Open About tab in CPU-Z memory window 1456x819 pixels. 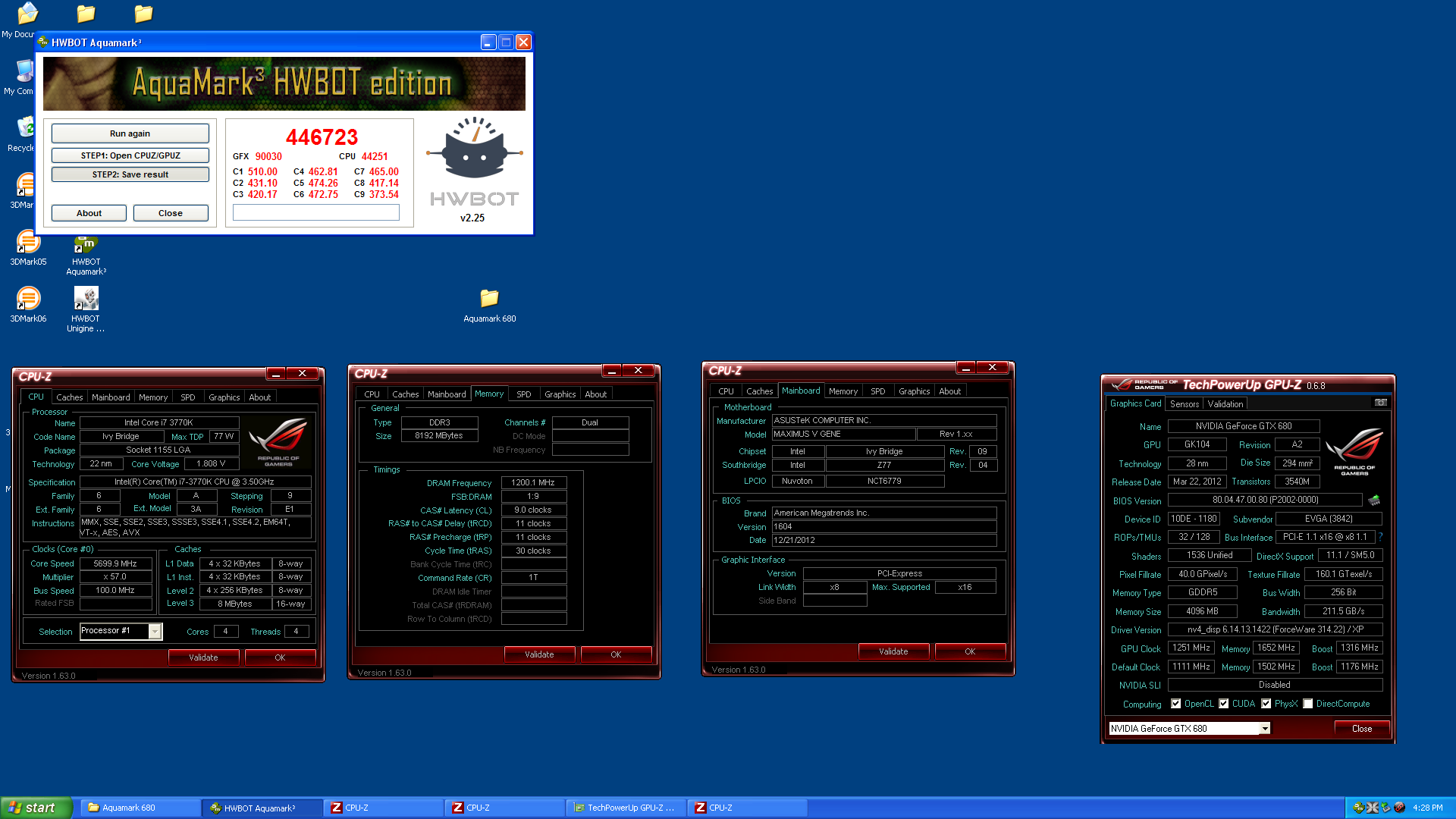click(x=595, y=394)
